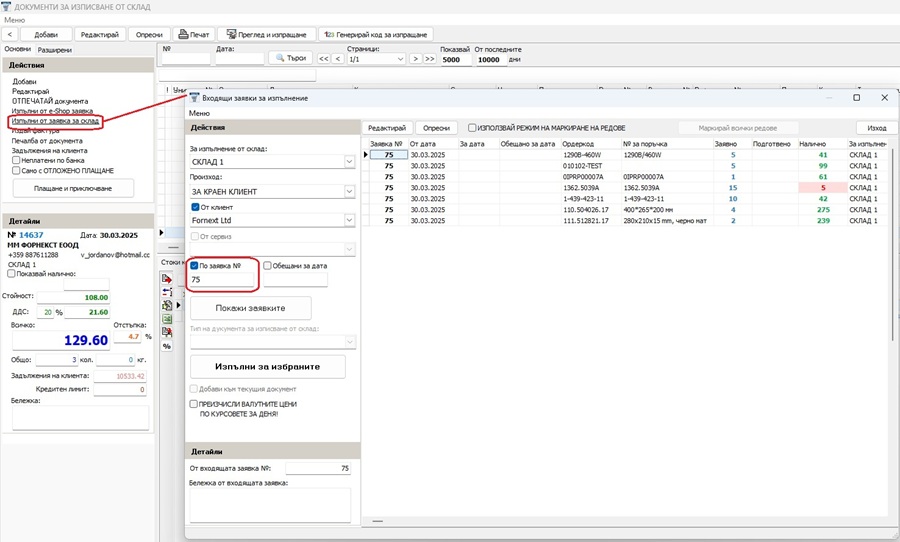Switch to the Основни tab
900x542 pixels.
[17, 49]
